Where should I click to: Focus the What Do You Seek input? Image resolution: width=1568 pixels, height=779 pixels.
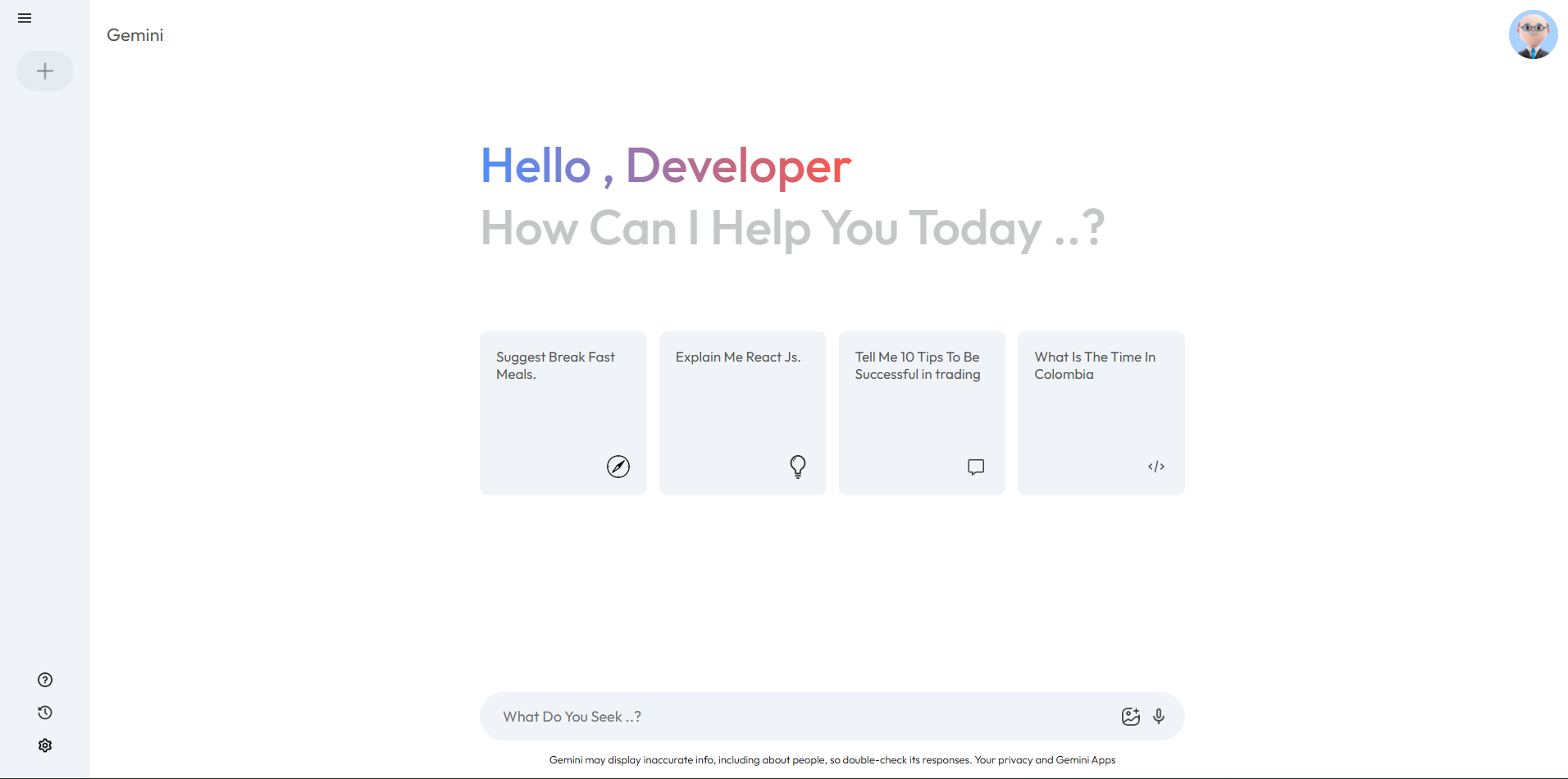[x=804, y=717]
